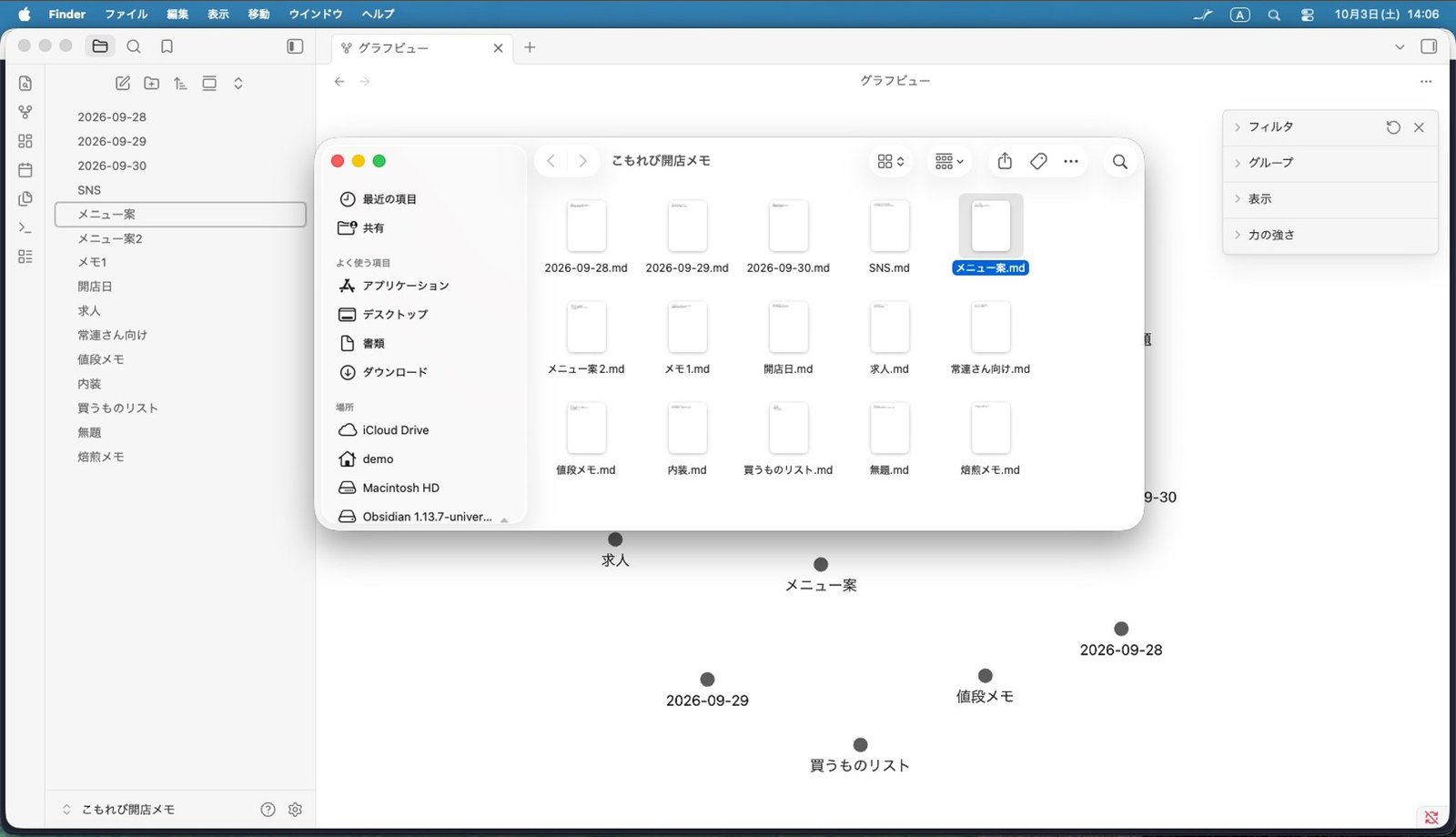Open Obsidian help icon
Image resolution: width=1456 pixels, height=837 pixels.
tap(268, 810)
